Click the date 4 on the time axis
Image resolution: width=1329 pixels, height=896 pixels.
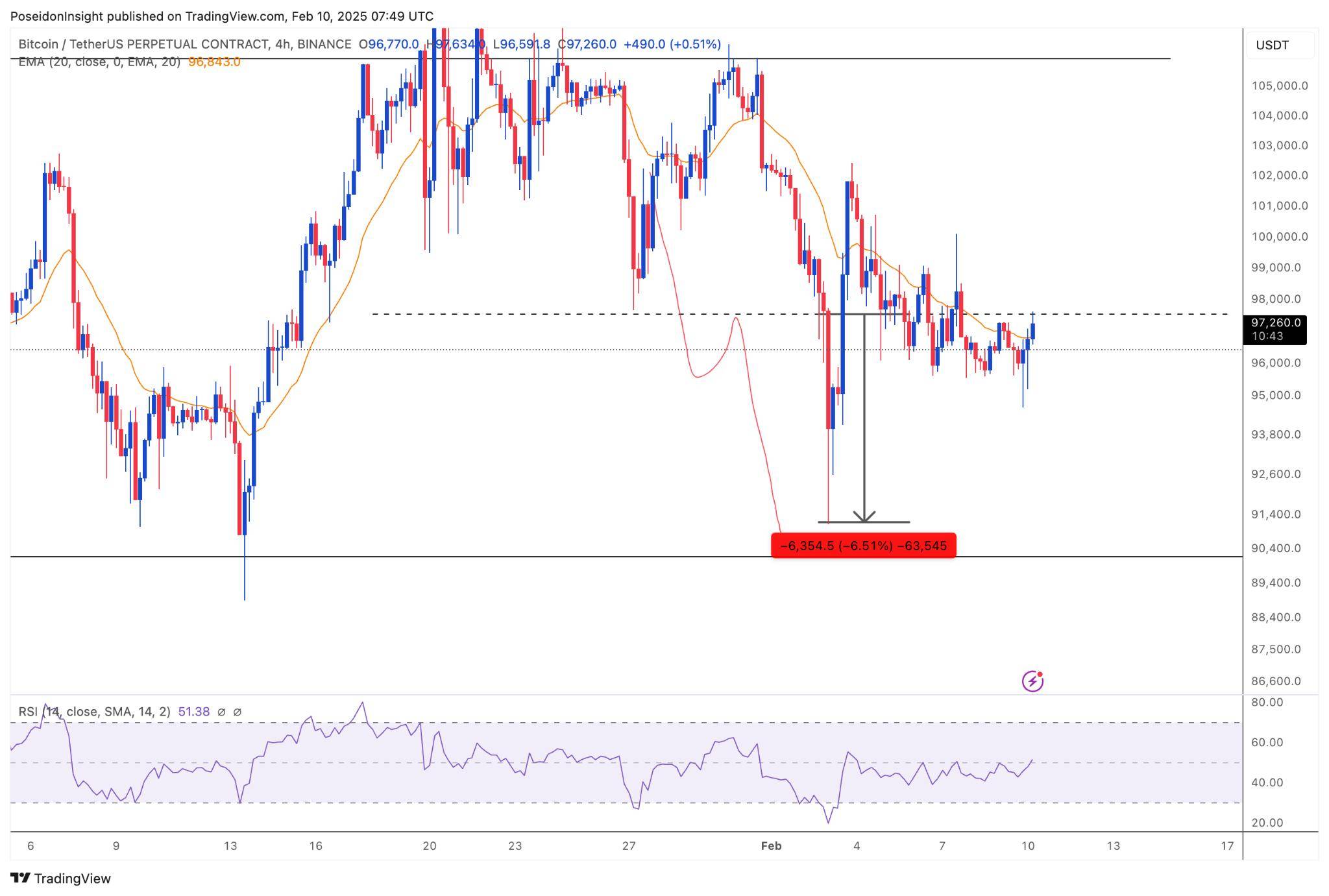click(857, 845)
